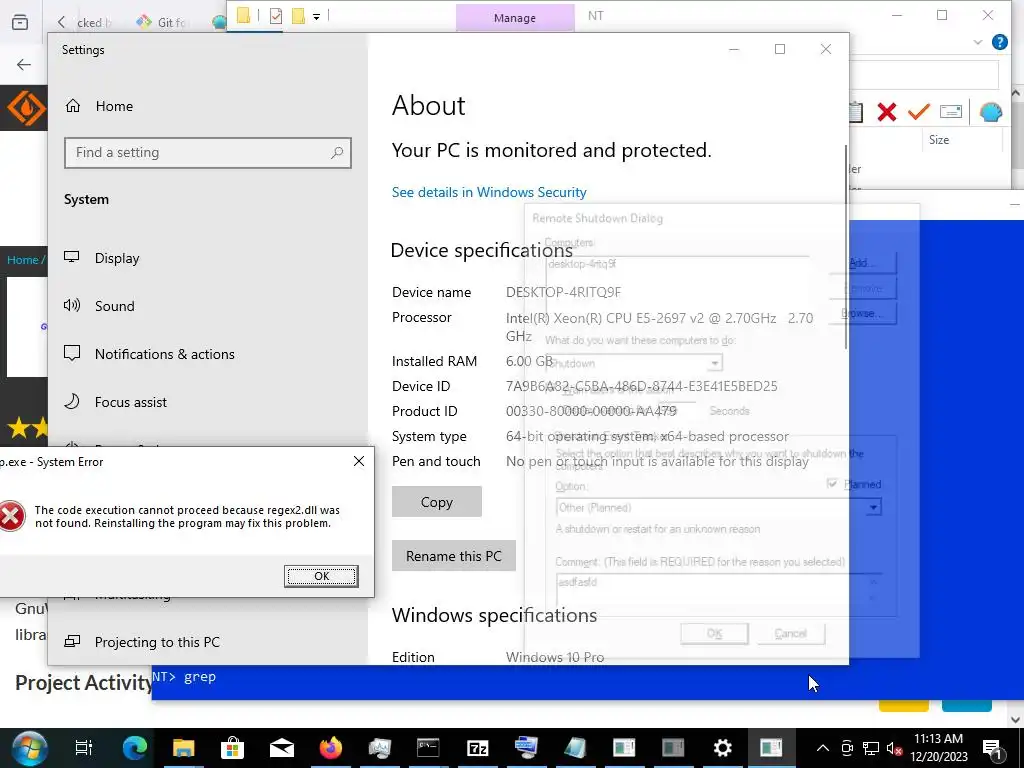Click the search magnifier in Find a setting
The image size is (1024, 768).
pyautogui.click(x=337, y=153)
